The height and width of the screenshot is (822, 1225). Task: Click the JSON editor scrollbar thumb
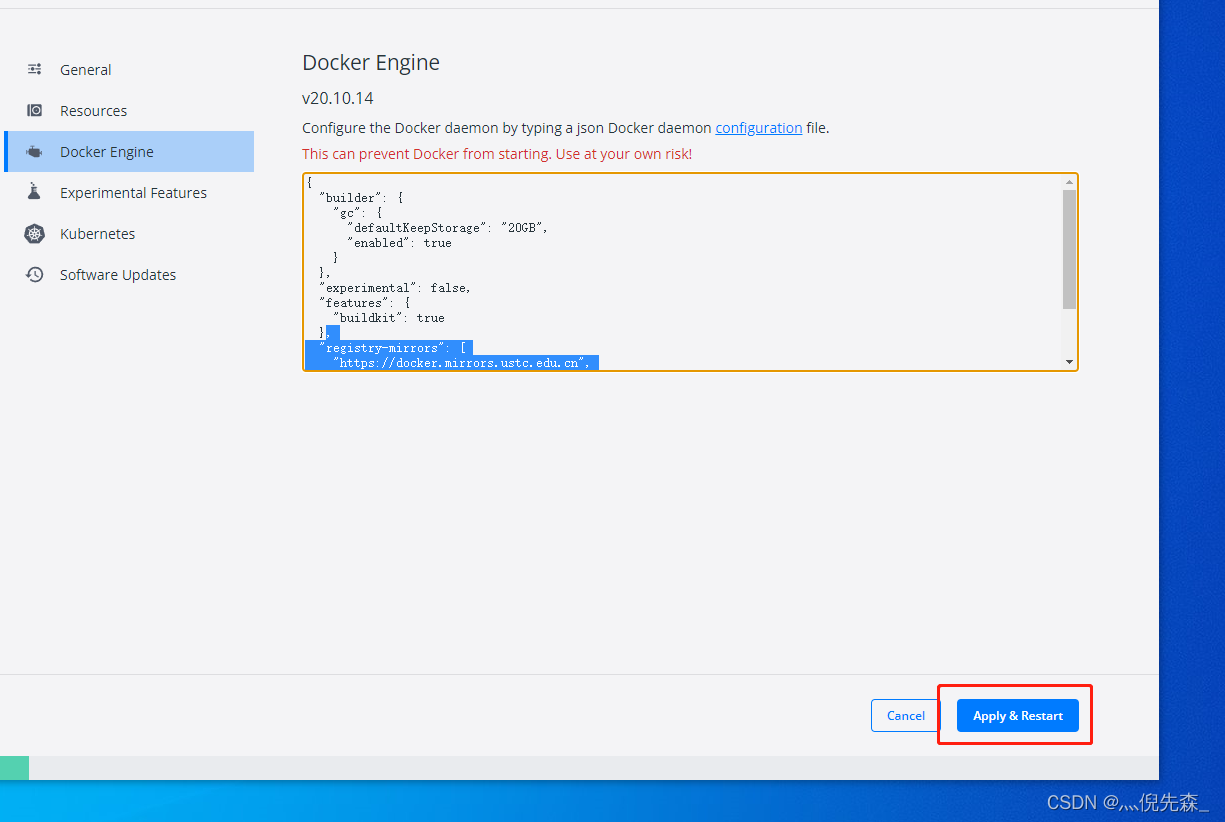tap(1070, 249)
